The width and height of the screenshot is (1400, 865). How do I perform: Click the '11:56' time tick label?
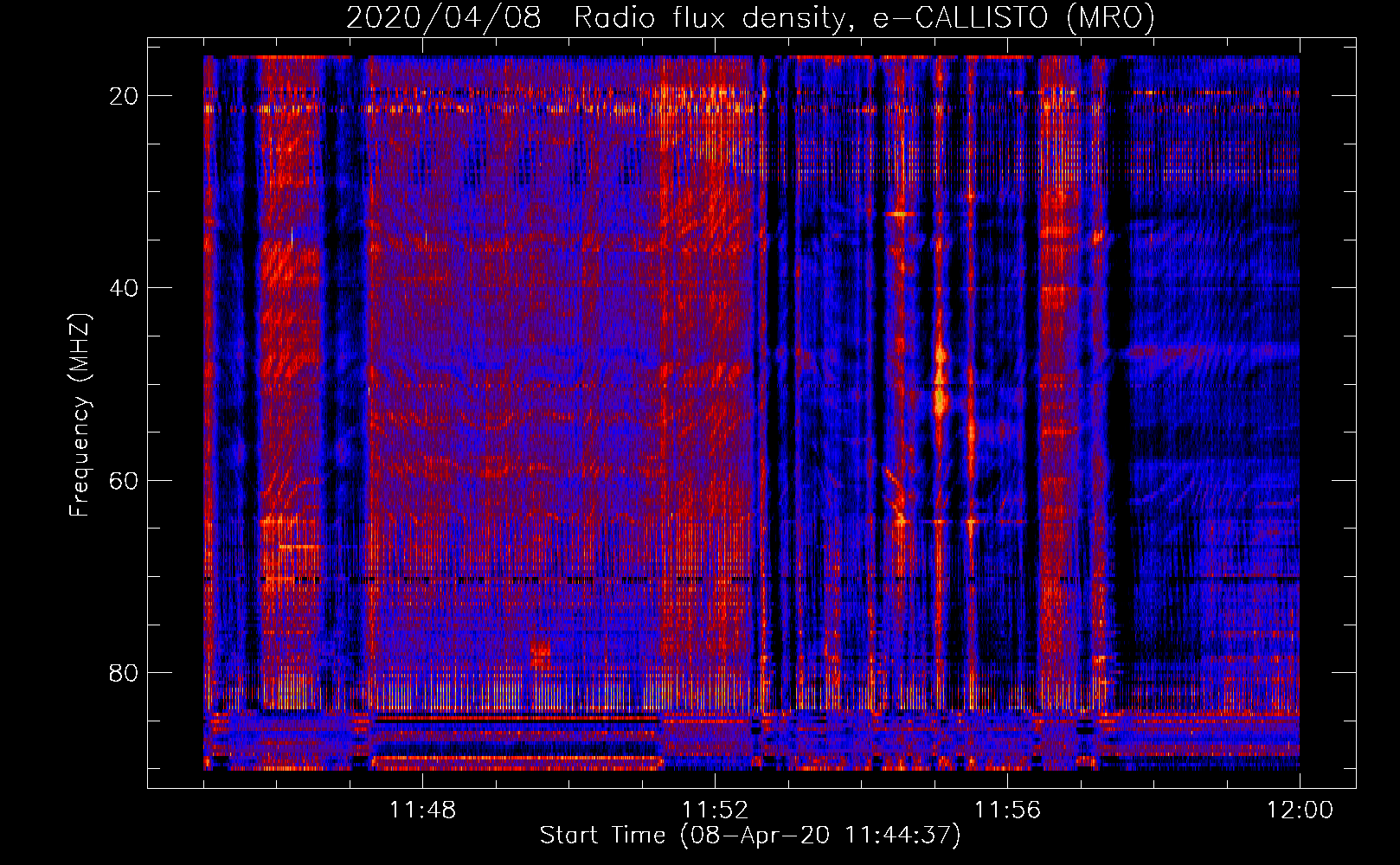click(1007, 811)
